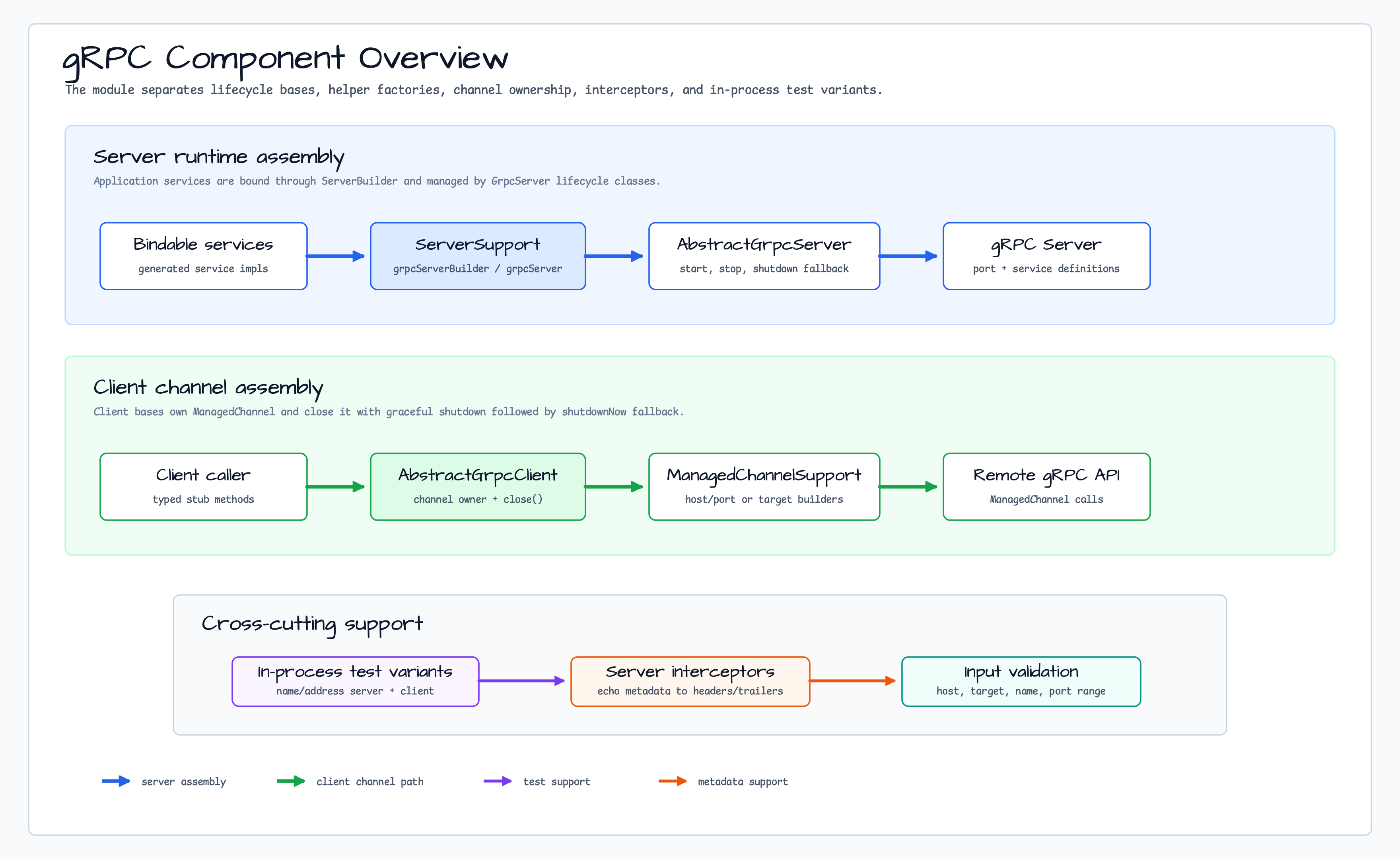The height and width of the screenshot is (859, 1400).
Task: Click green arrow from AbstractGrpcClient to ManagedChannelSupport
Action: tap(614, 487)
